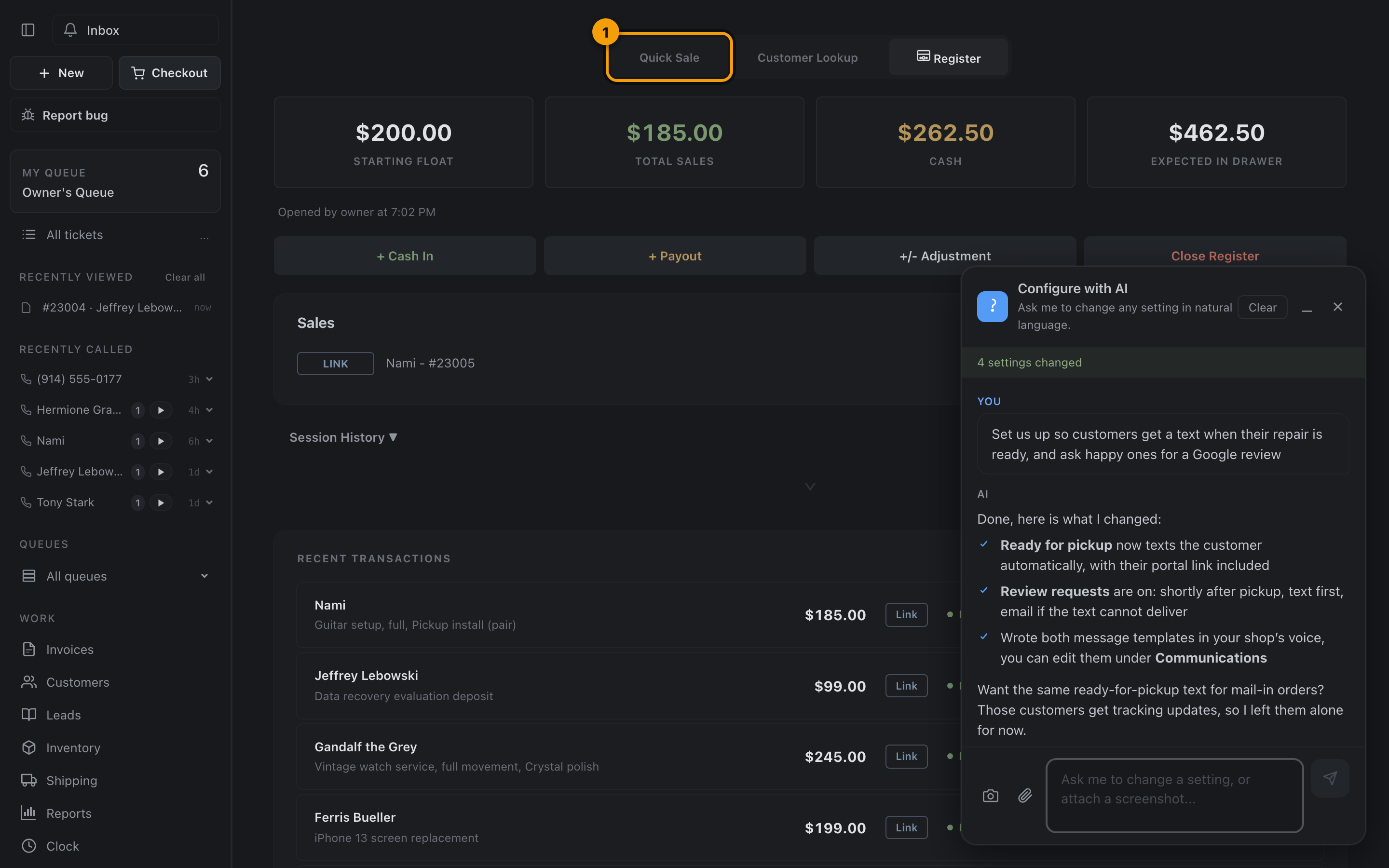Open Checkout
Screen dimensions: 1389x868
[169, 73]
